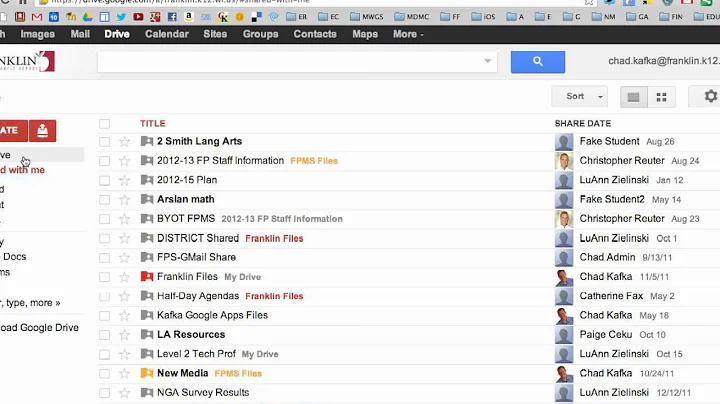This screenshot has height=404, width=720.
Task: Go to Mail in the Google bar
Action: [x=80, y=34]
